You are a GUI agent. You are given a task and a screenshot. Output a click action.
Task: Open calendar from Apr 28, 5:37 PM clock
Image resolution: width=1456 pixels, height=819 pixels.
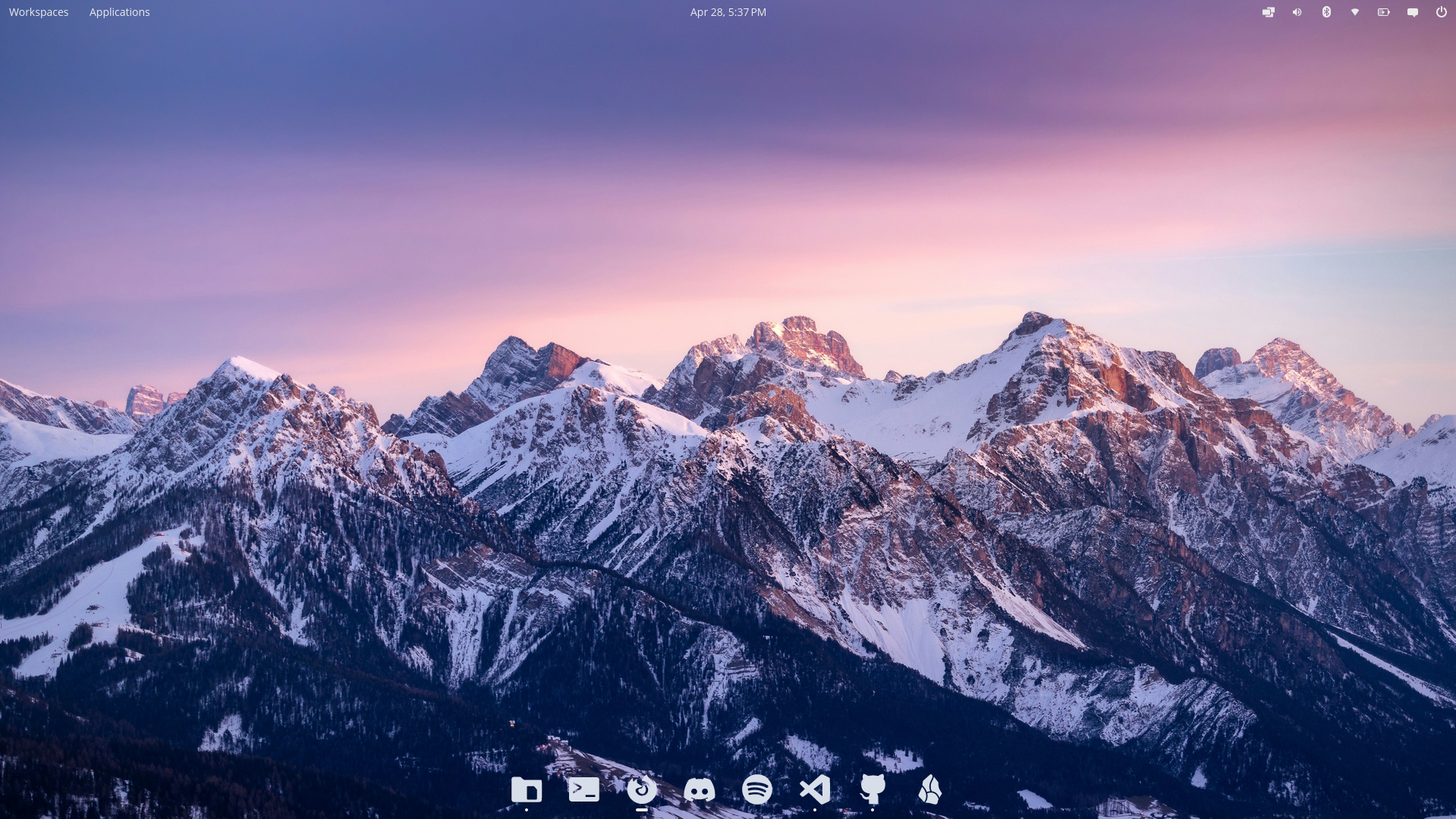[x=728, y=12]
